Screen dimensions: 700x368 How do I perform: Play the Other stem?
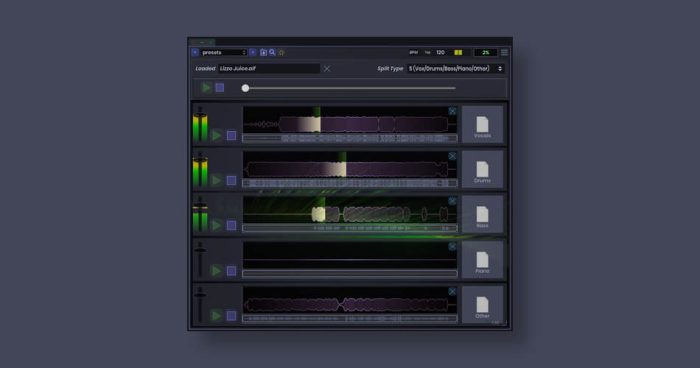[217, 315]
